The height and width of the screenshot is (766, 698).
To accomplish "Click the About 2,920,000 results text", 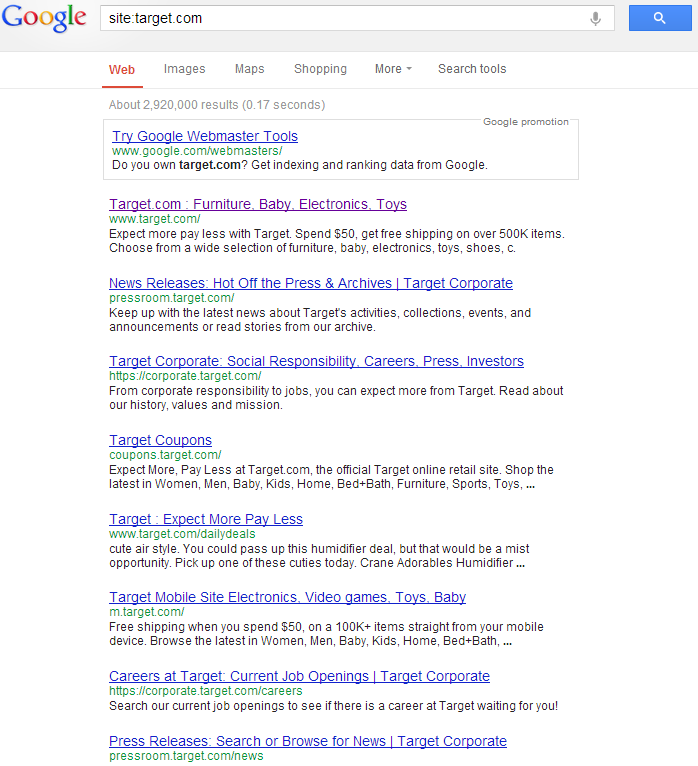I will point(217,105).
